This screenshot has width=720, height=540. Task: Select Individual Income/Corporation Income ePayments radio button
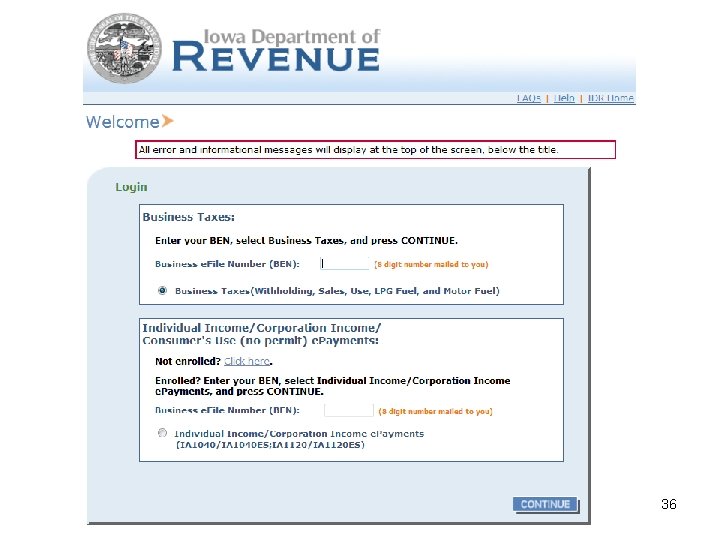tap(162, 433)
